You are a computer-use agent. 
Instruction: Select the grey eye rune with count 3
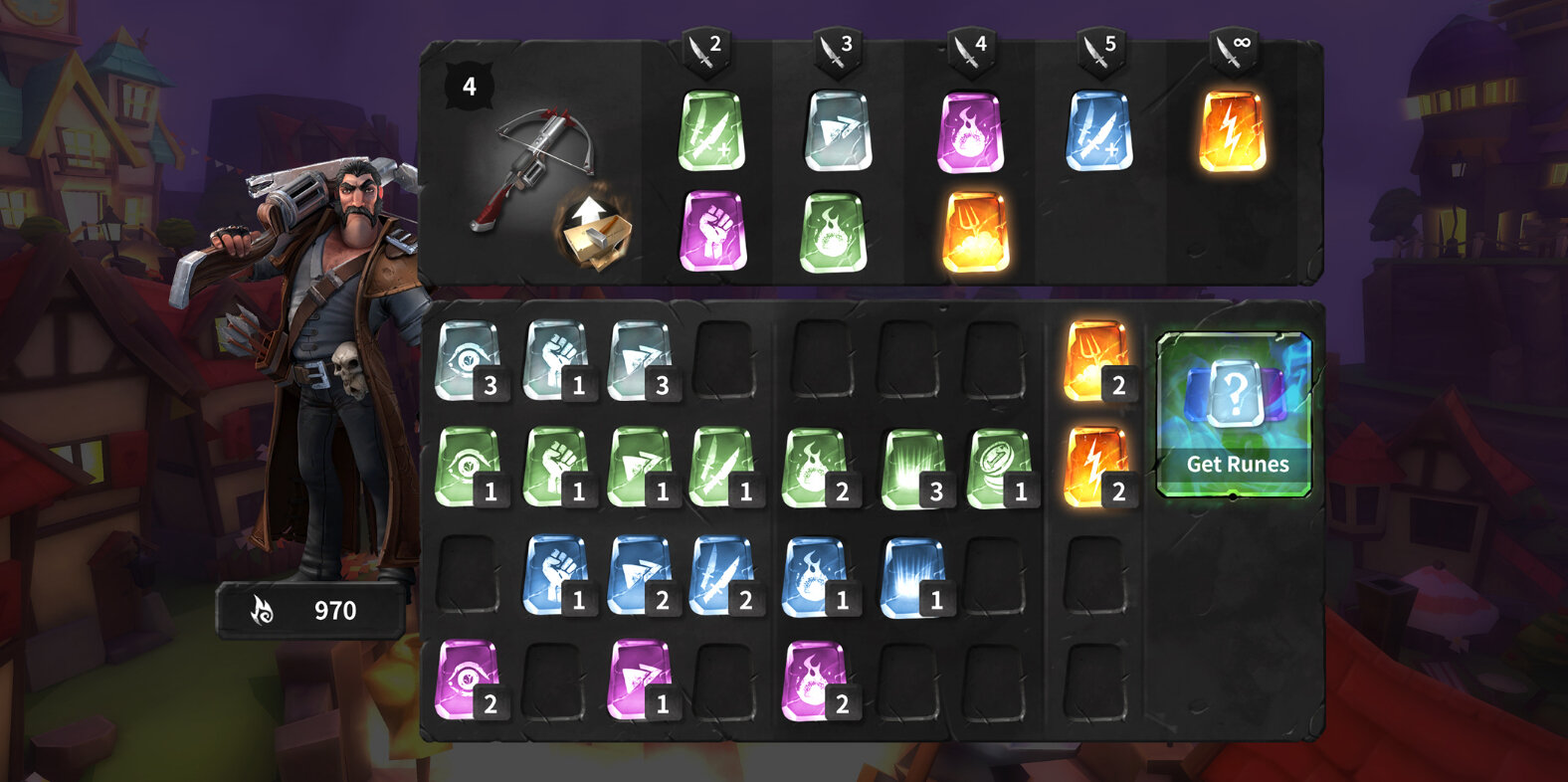point(471,360)
